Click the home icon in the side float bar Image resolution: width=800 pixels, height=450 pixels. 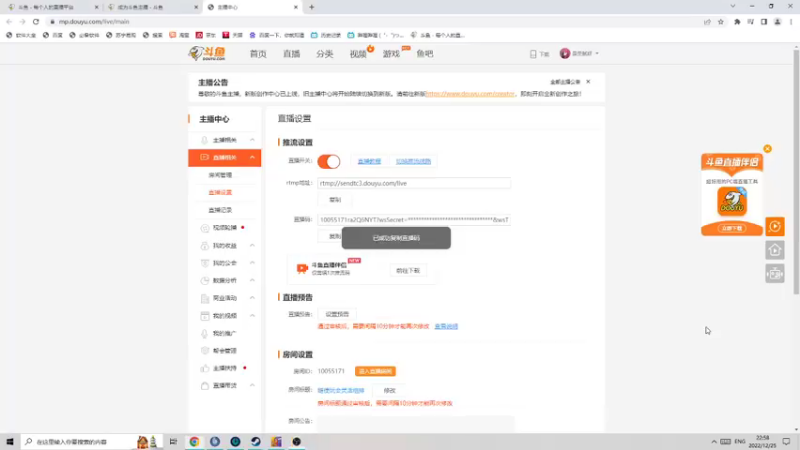point(774,250)
